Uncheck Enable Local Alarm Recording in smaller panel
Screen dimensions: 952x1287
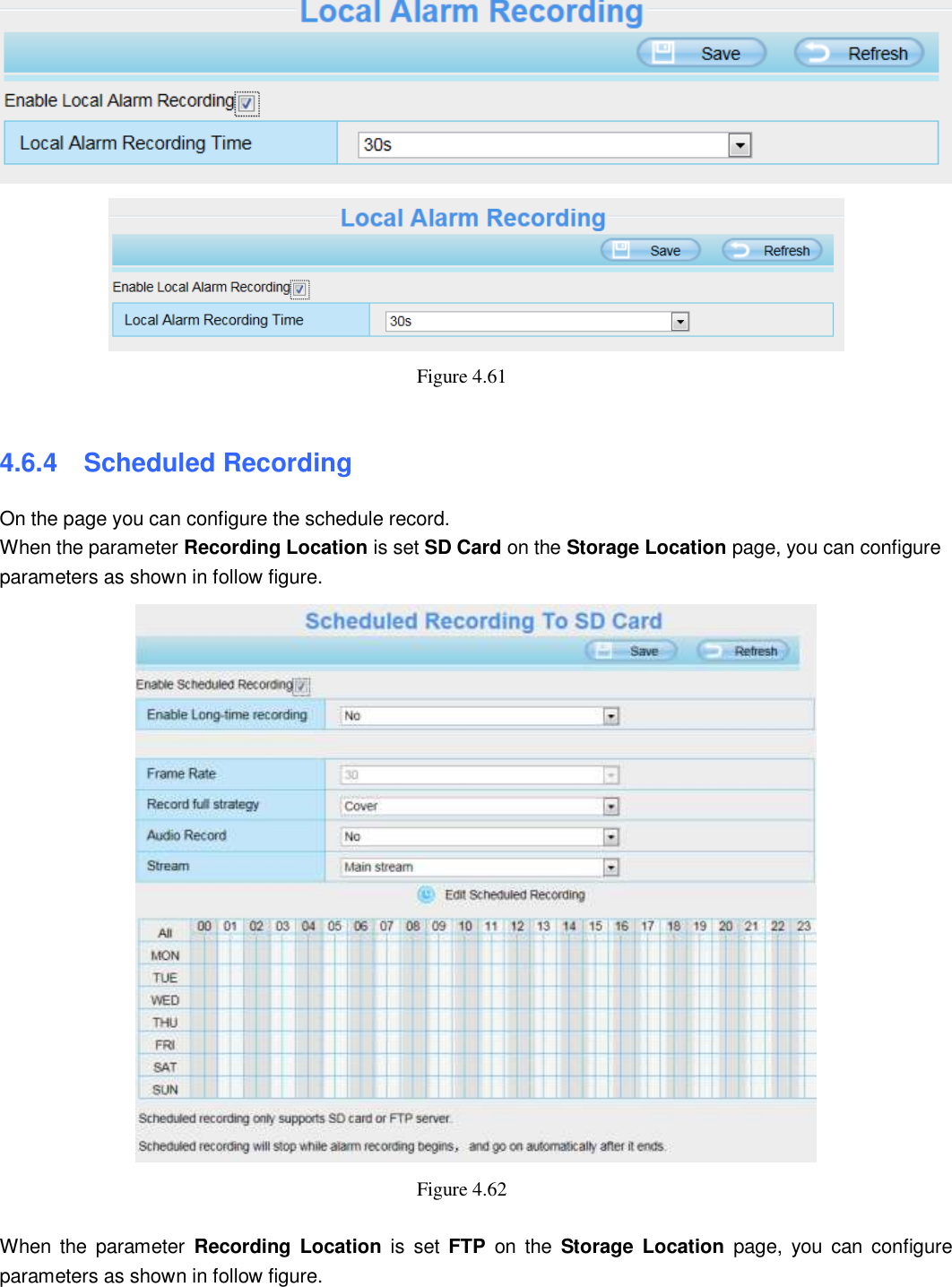click(299, 289)
